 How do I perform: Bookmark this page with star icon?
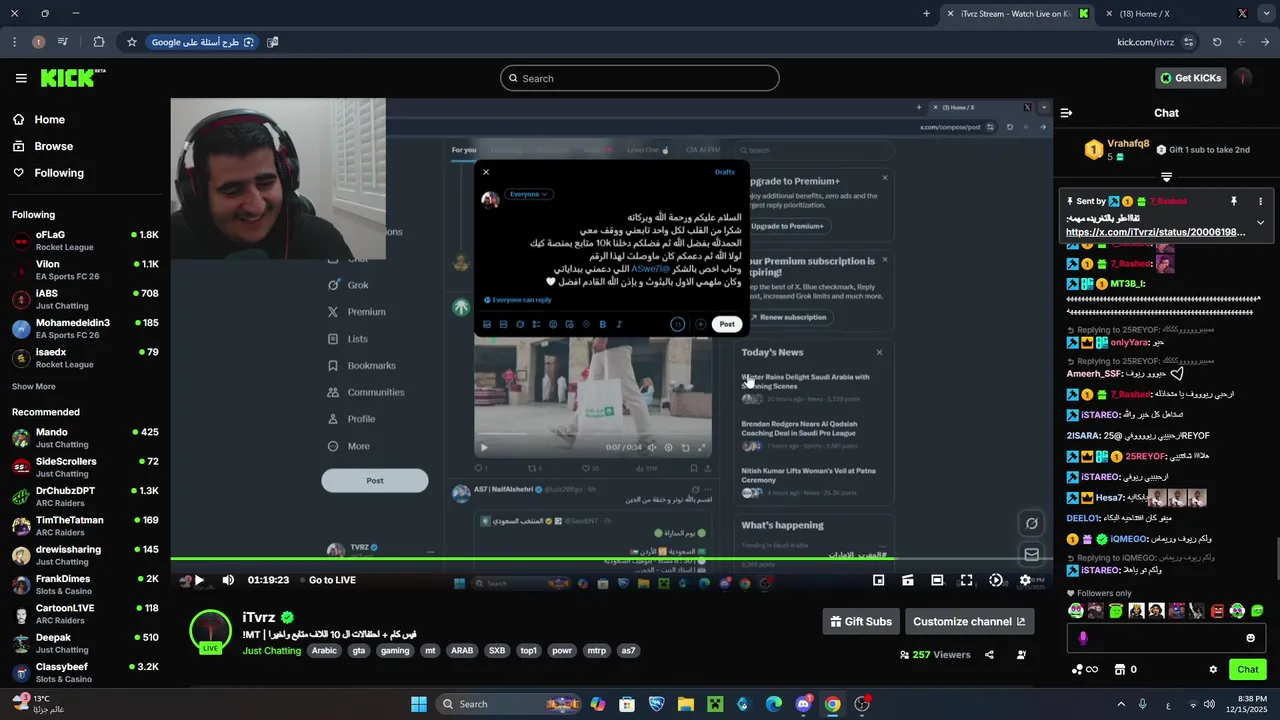[131, 42]
